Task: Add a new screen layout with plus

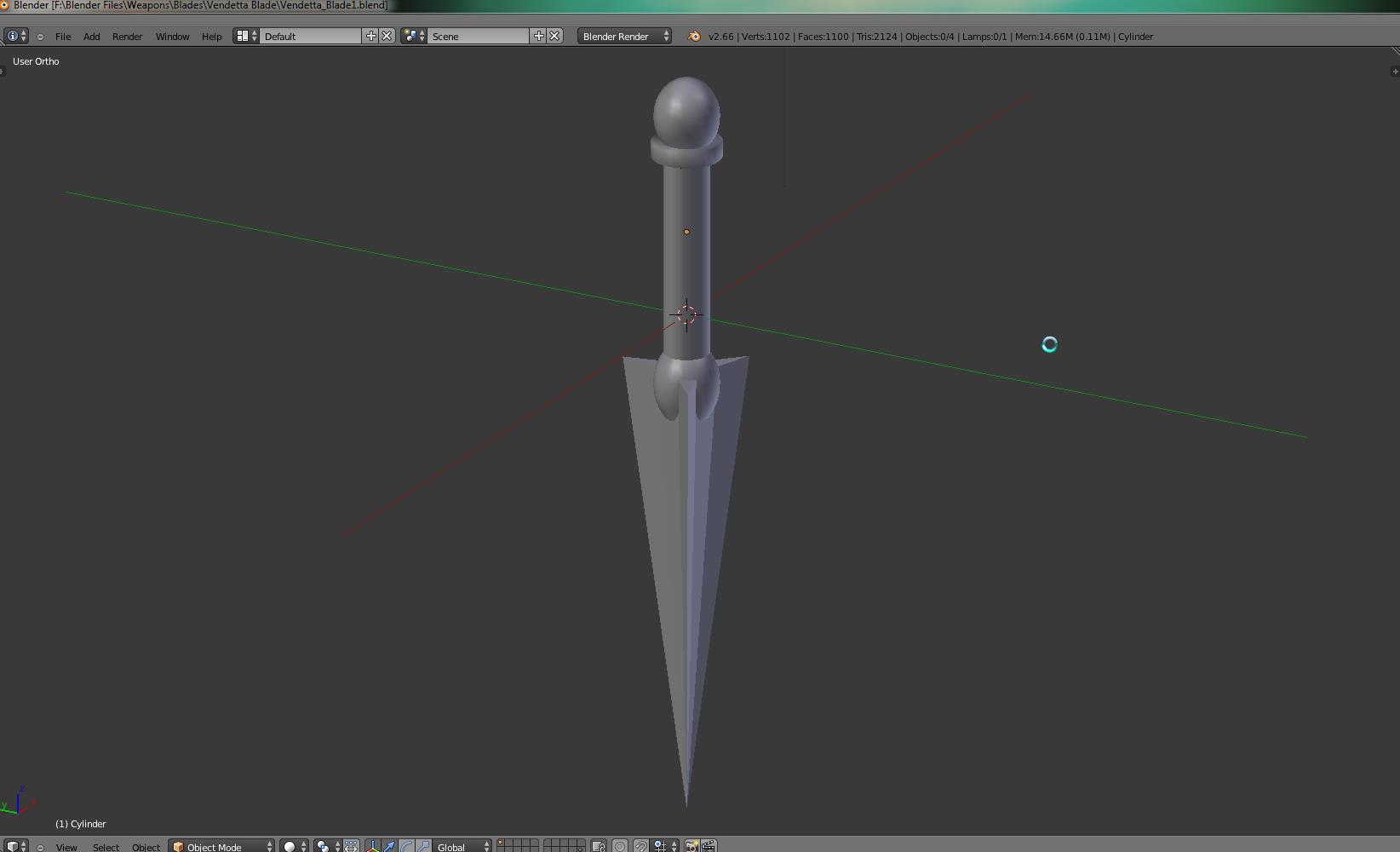Action: point(370,36)
